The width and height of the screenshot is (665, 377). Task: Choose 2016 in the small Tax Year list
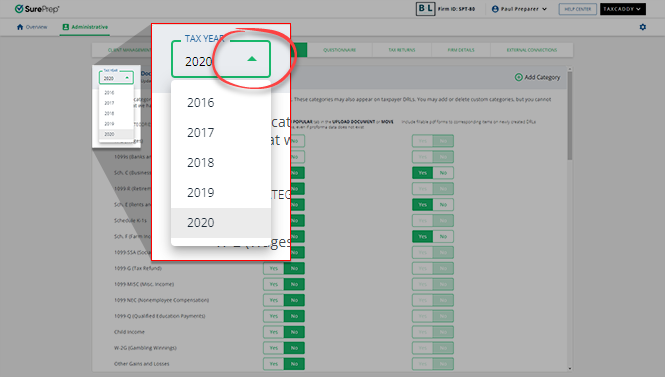[x=116, y=92]
